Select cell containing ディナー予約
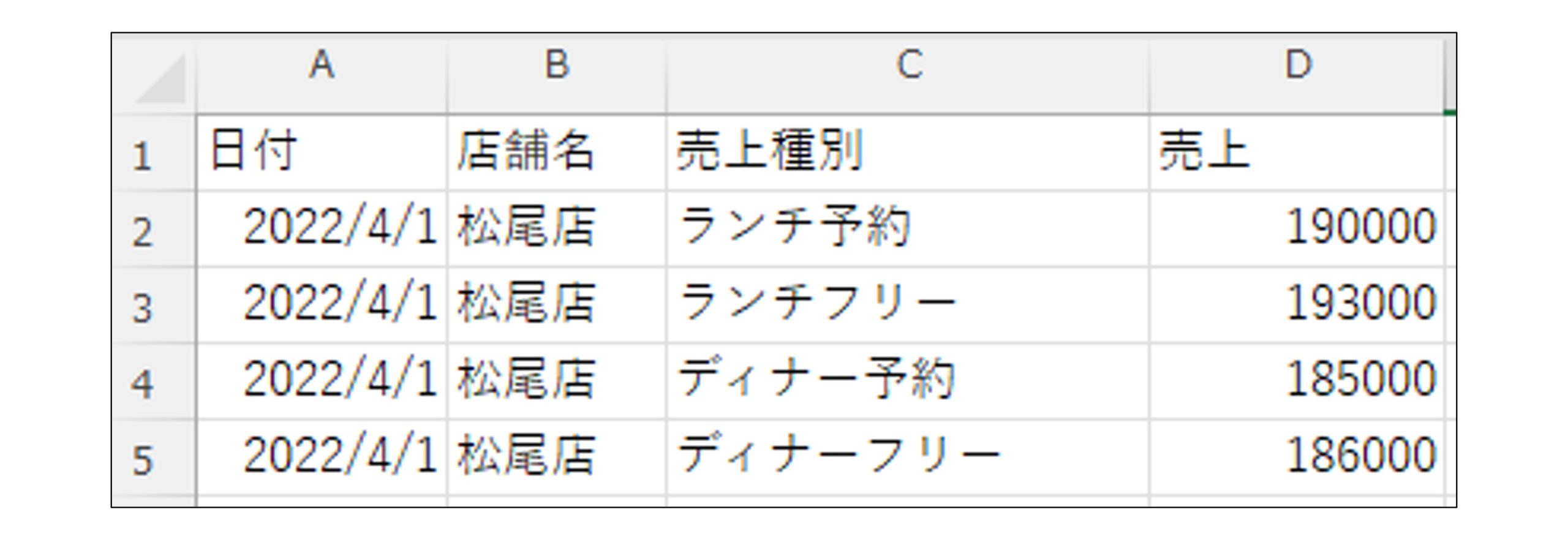Viewport: 1568px width, 540px height. tap(908, 382)
